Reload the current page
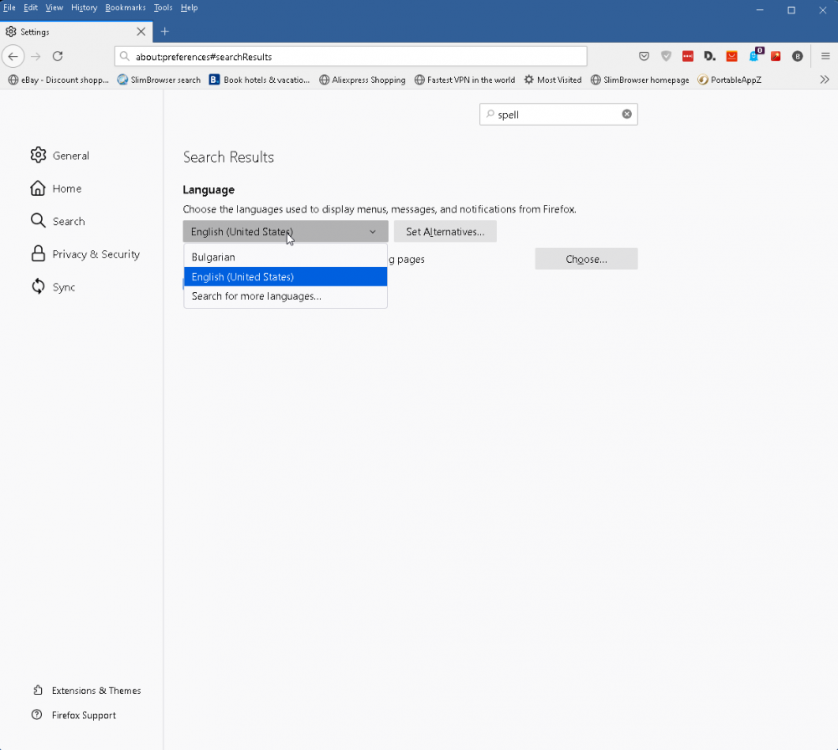Viewport: 838px width, 750px height. pos(58,56)
